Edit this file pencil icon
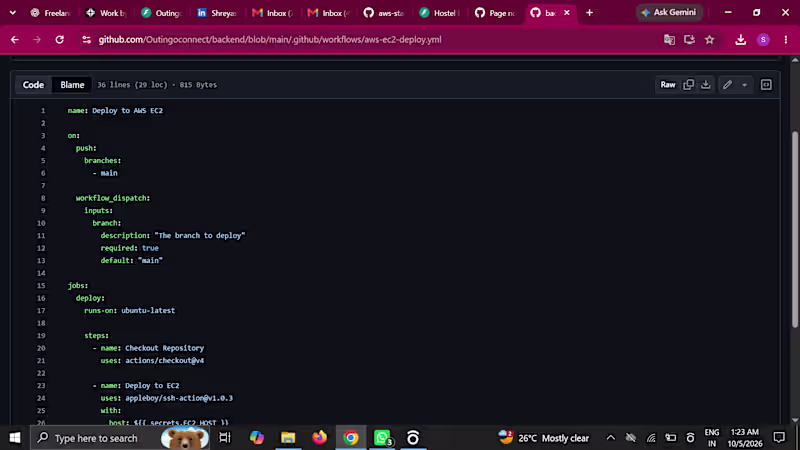 point(728,85)
